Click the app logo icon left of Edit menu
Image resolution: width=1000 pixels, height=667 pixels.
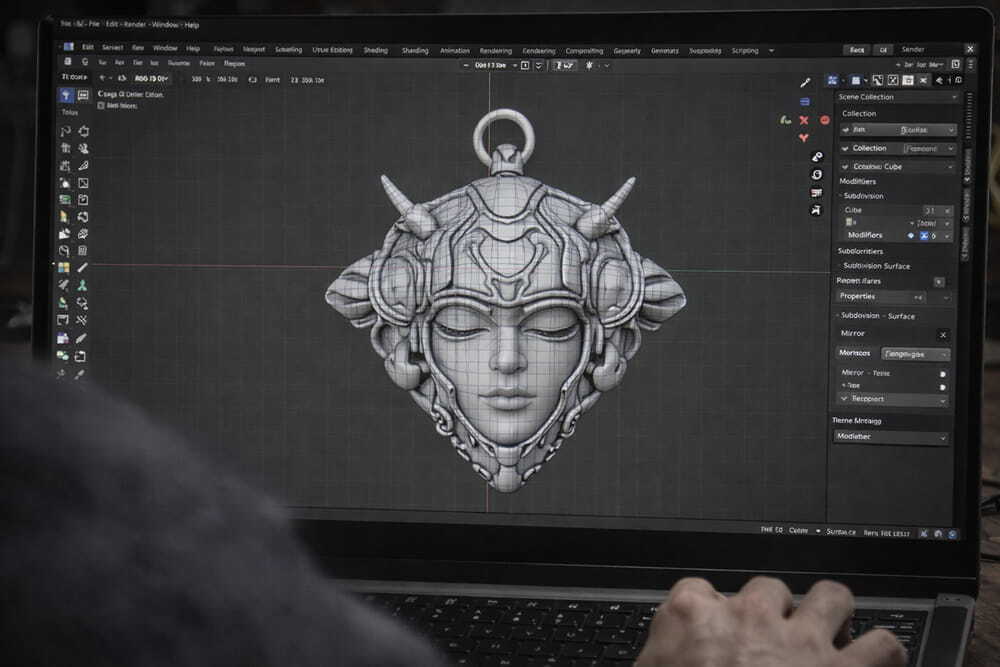tap(68, 47)
